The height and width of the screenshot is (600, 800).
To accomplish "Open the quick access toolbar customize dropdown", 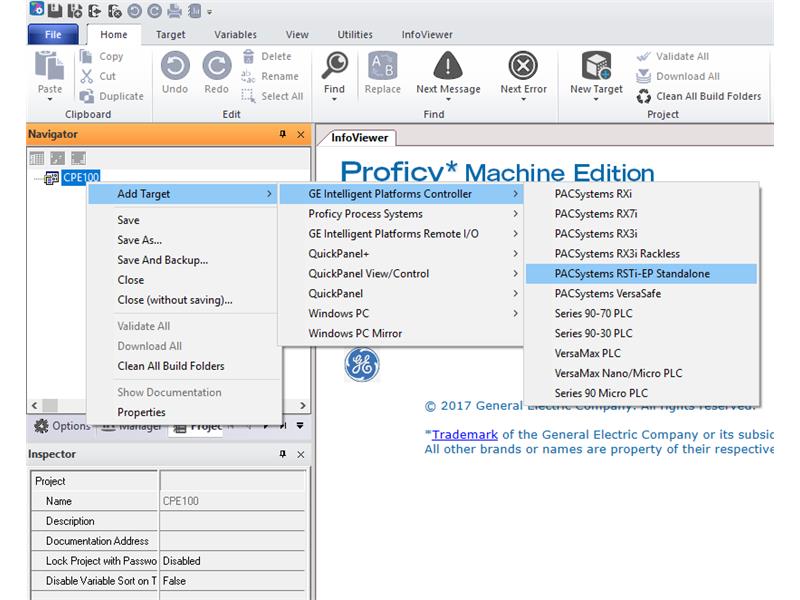I will point(210,12).
